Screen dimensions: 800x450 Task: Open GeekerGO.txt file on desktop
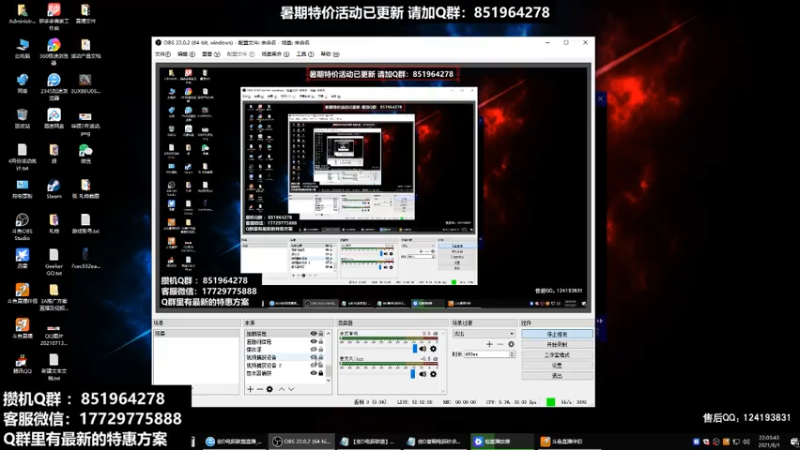(54, 262)
